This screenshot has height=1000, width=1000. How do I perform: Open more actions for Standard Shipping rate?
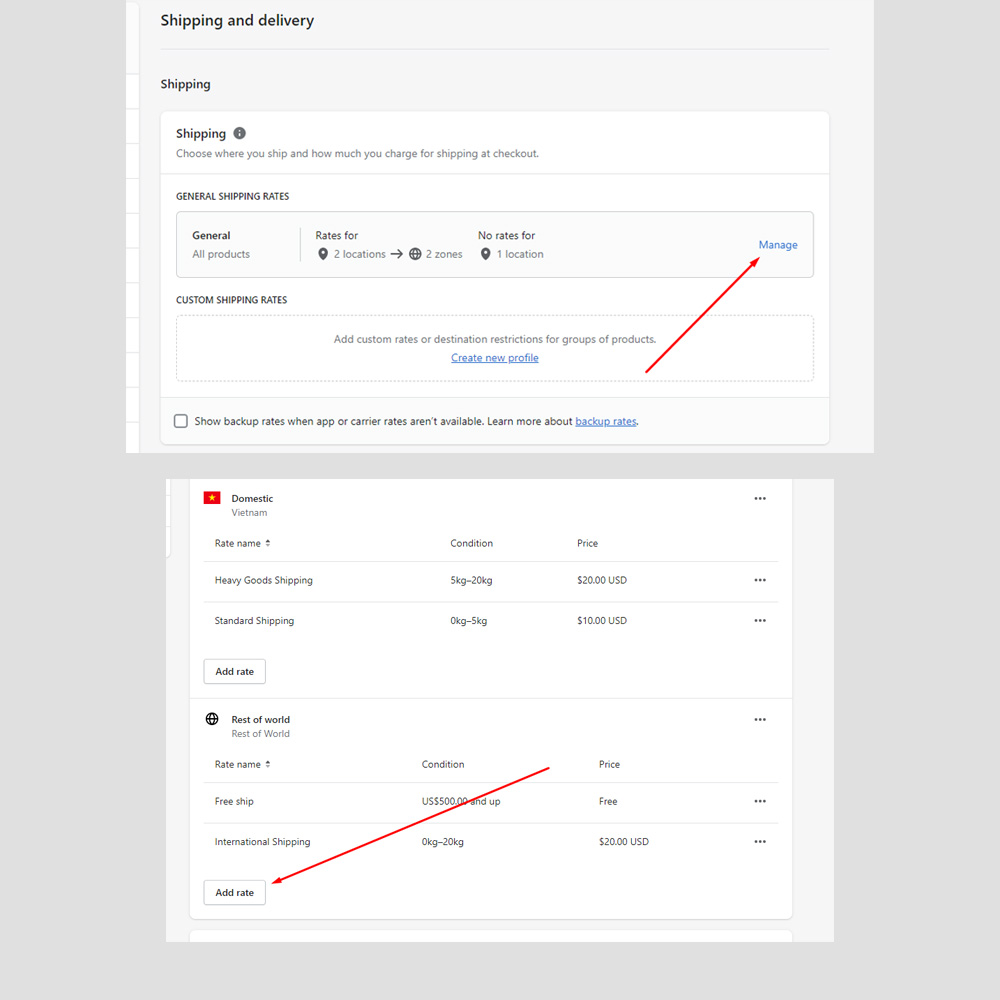click(x=760, y=621)
